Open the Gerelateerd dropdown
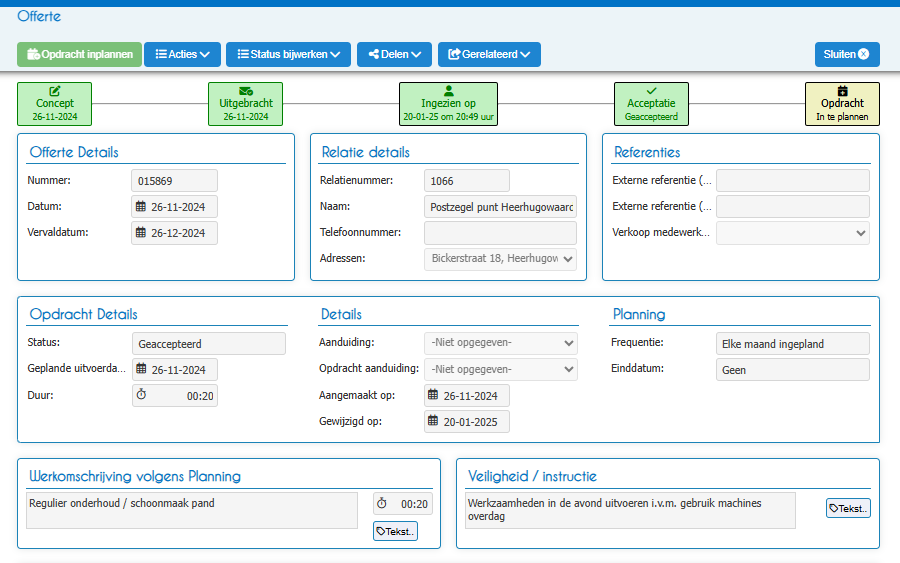The height and width of the screenshot is (563, 900). point(489,55)
